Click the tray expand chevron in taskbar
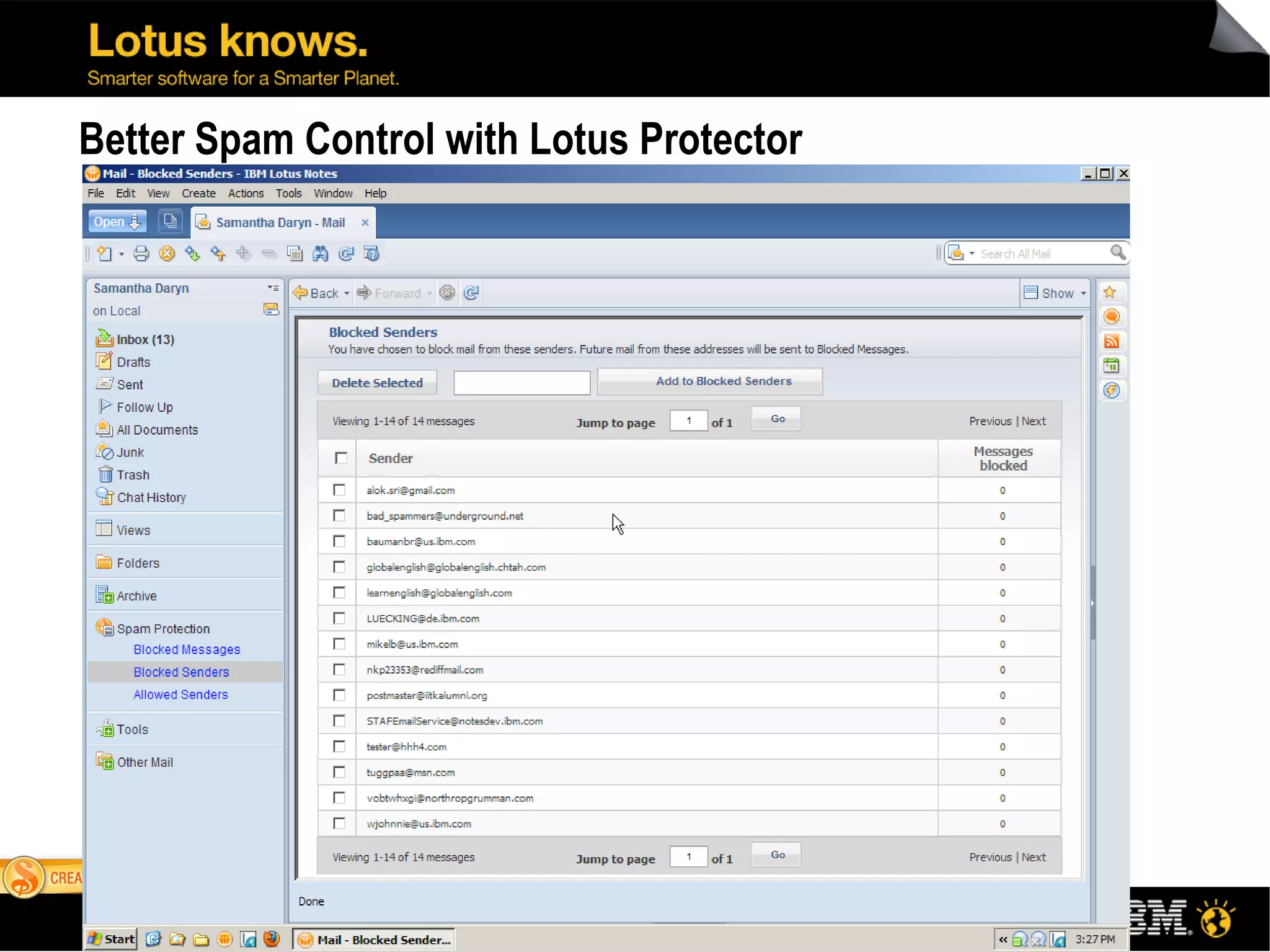Viewport: 1270px width, 952px height. [1002, 940]
